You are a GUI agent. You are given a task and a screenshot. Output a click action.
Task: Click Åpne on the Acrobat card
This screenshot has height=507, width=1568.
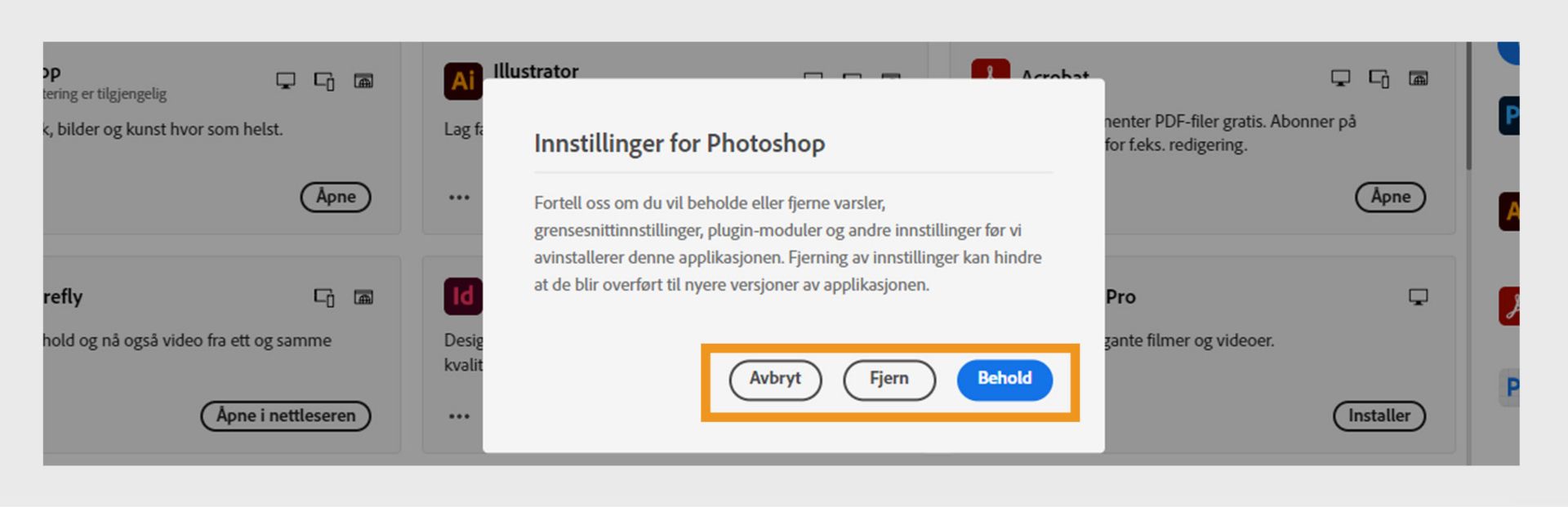point(1390,197)
